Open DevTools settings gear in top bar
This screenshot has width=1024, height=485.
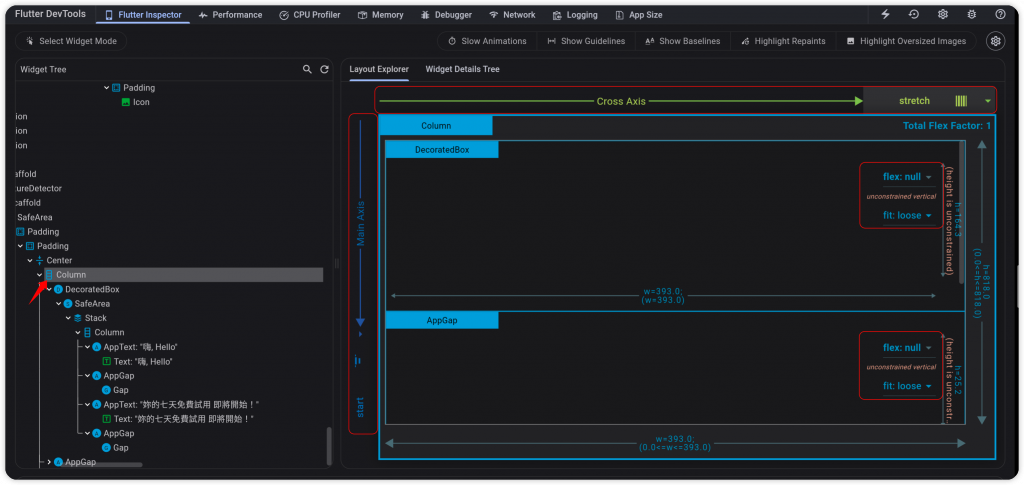coord(943,14)
